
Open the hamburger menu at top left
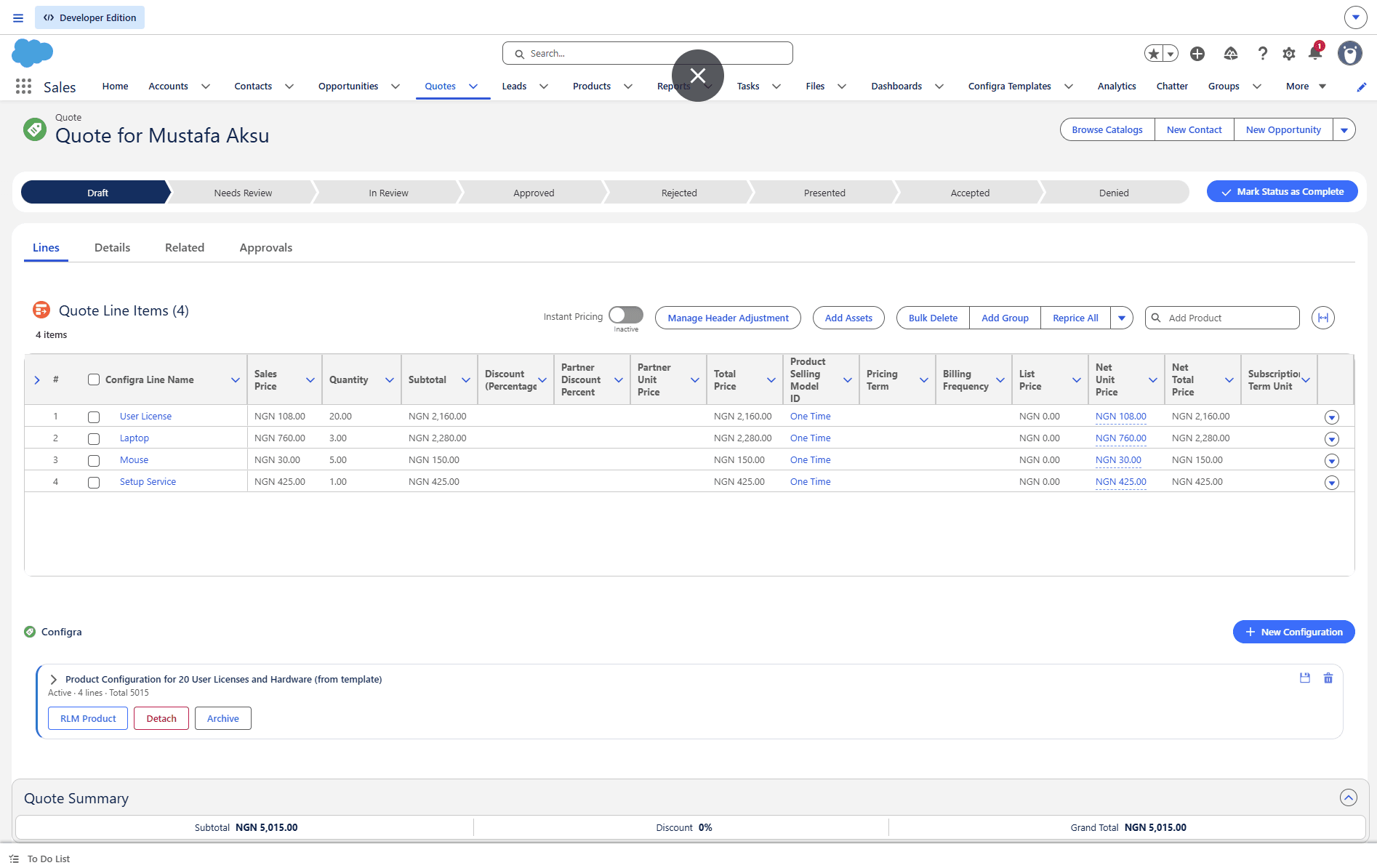(x=18, y=17)
